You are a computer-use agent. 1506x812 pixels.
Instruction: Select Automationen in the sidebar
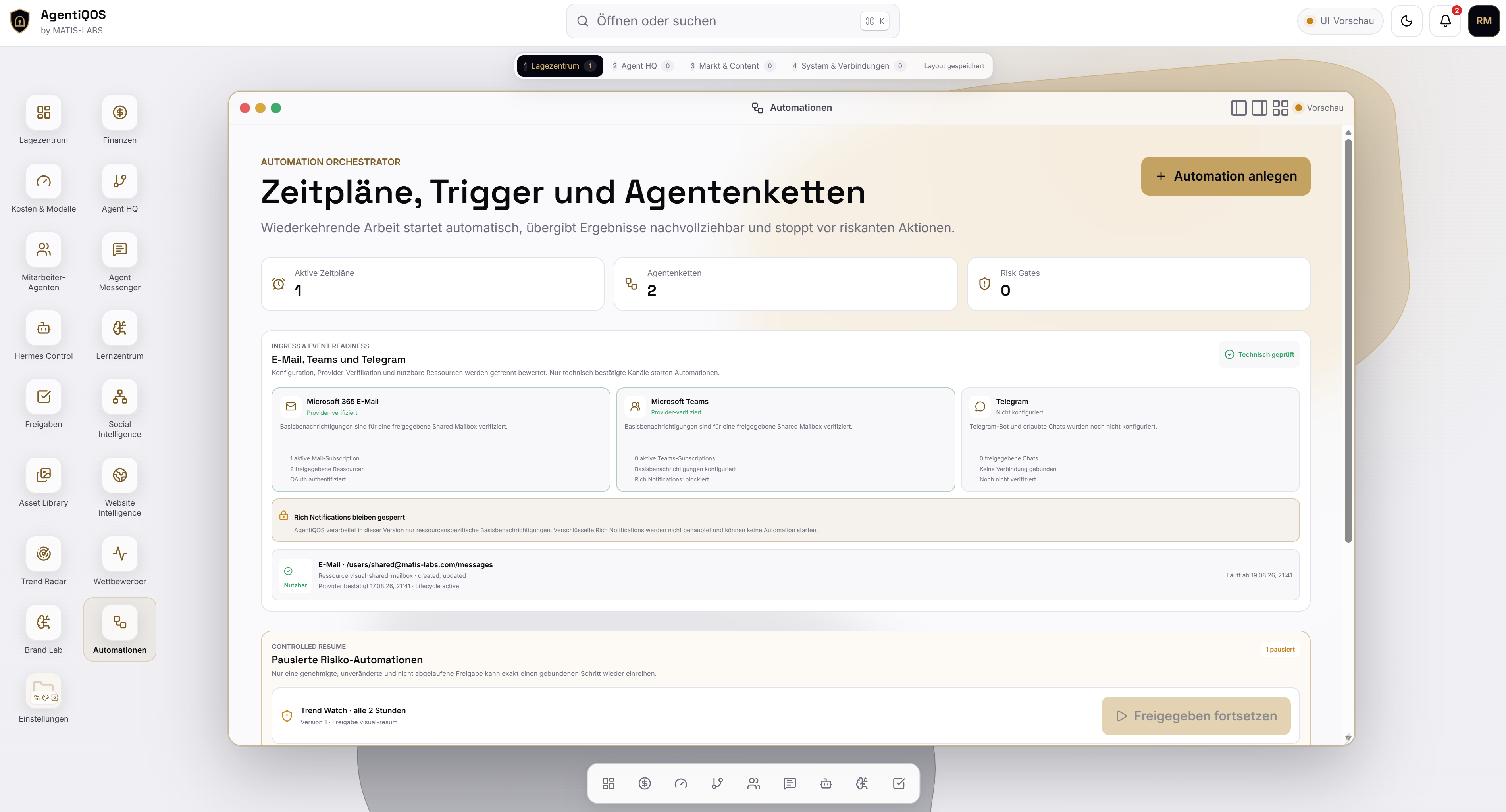coord(119,629)
